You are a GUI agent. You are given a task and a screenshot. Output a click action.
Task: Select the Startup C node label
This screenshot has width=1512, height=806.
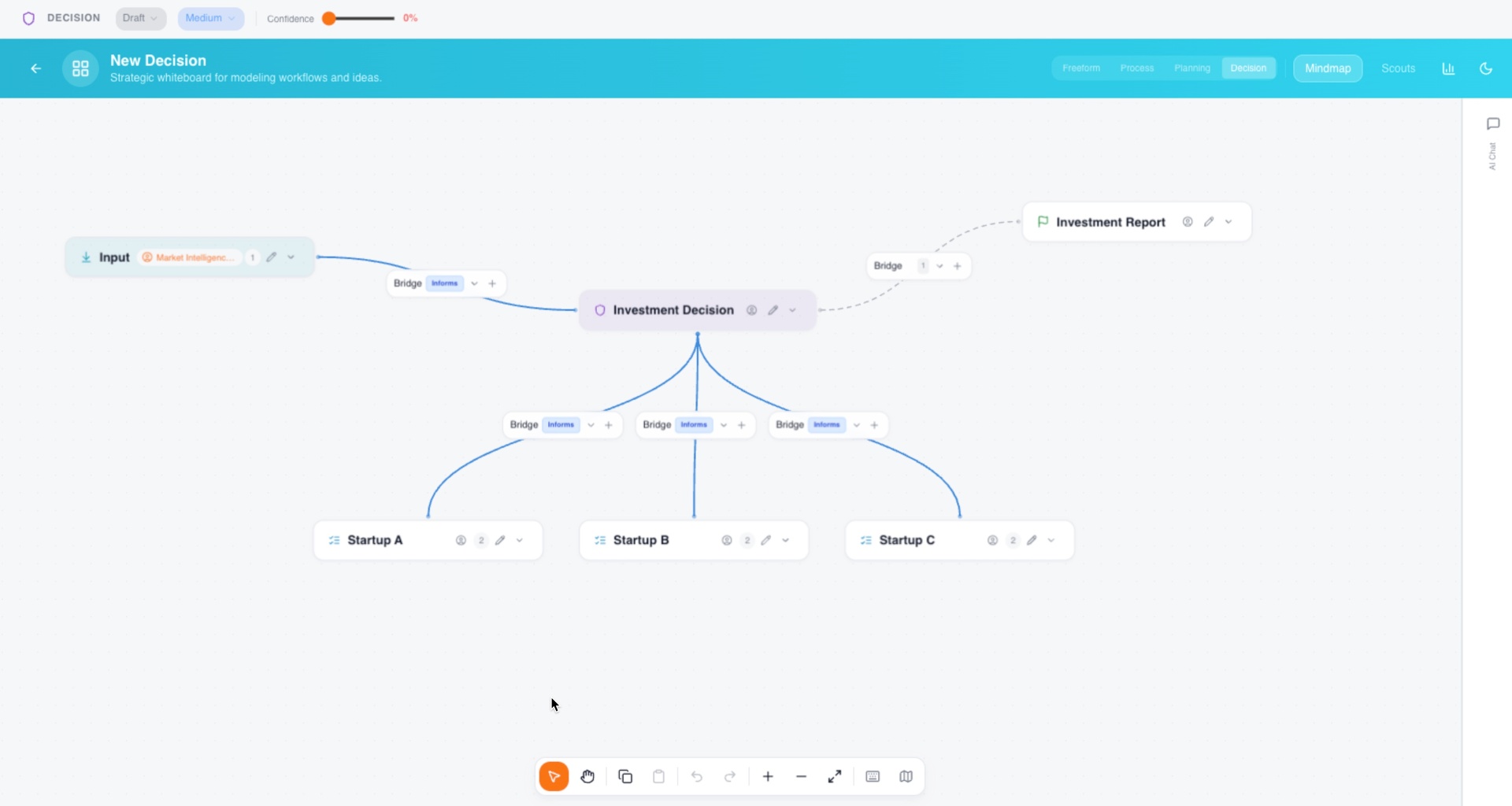point(907,540)
